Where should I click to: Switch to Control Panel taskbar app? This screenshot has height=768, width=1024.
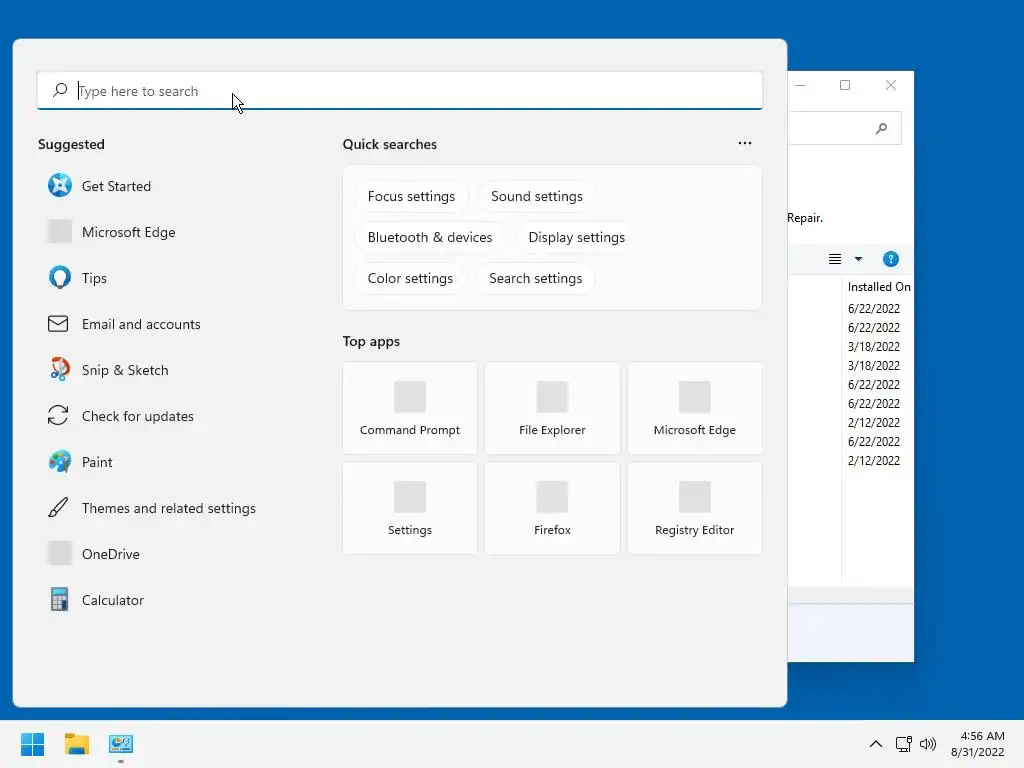[x=121, y=744]
